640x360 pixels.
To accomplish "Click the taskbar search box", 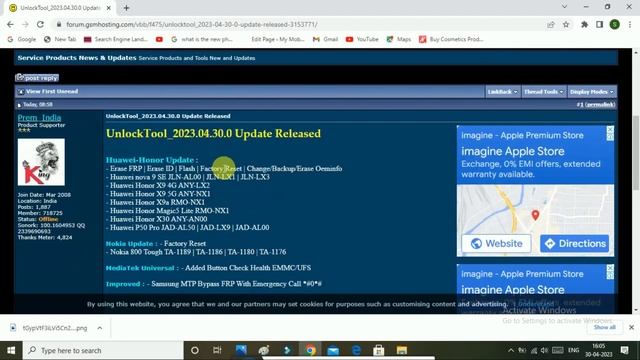I will [103, 351].
